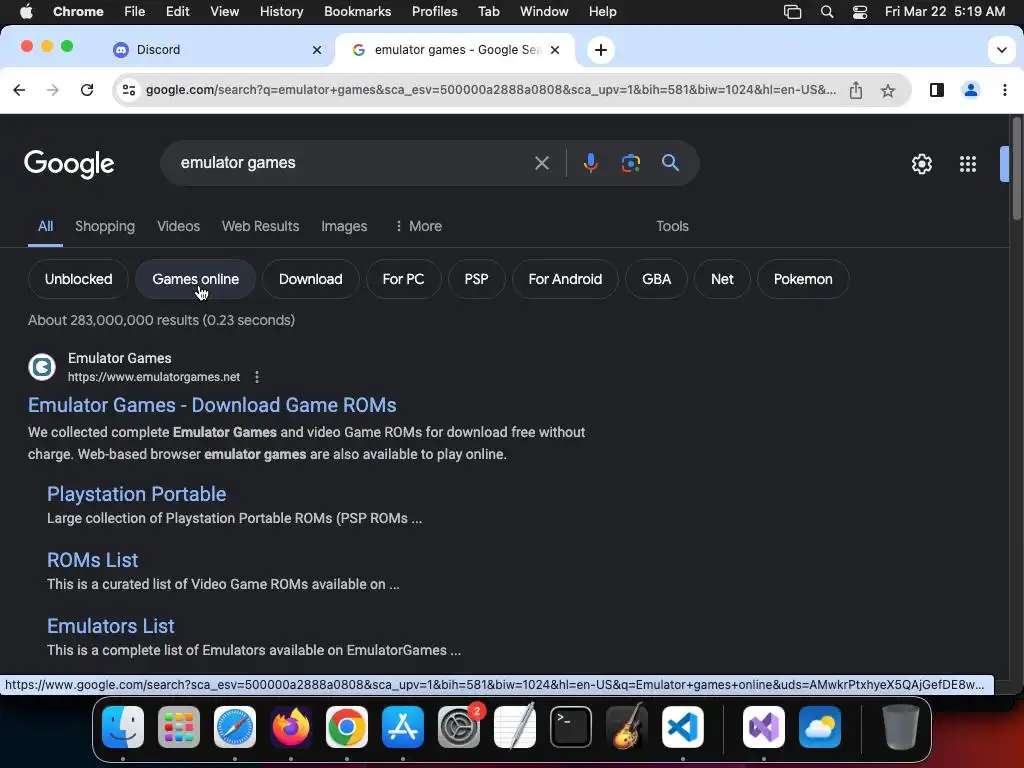
Task: Start voice search with the microphone icon
Action: click(590, 163)
